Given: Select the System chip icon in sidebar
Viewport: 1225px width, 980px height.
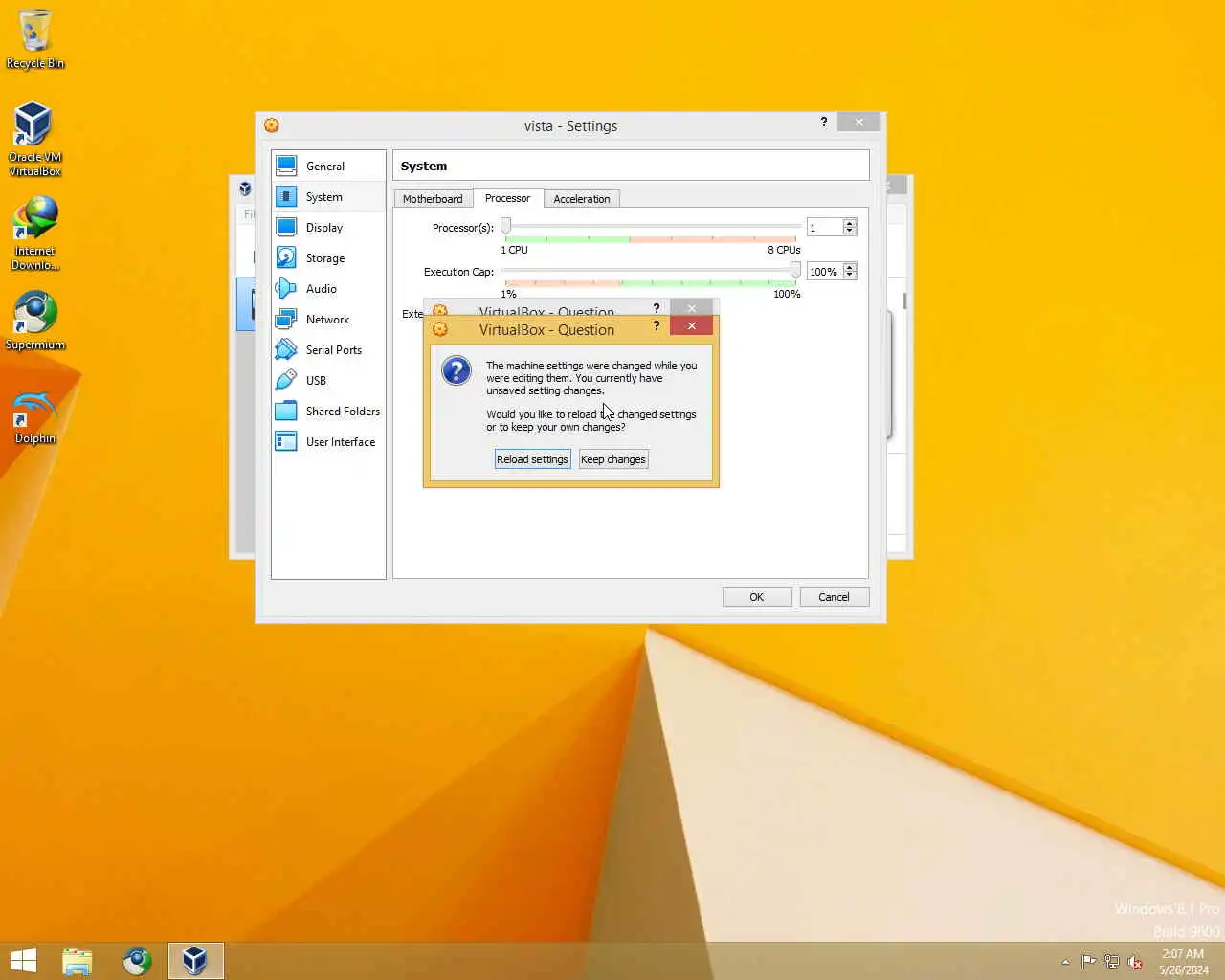Looking at the screenshot, I should pos(286,196).
